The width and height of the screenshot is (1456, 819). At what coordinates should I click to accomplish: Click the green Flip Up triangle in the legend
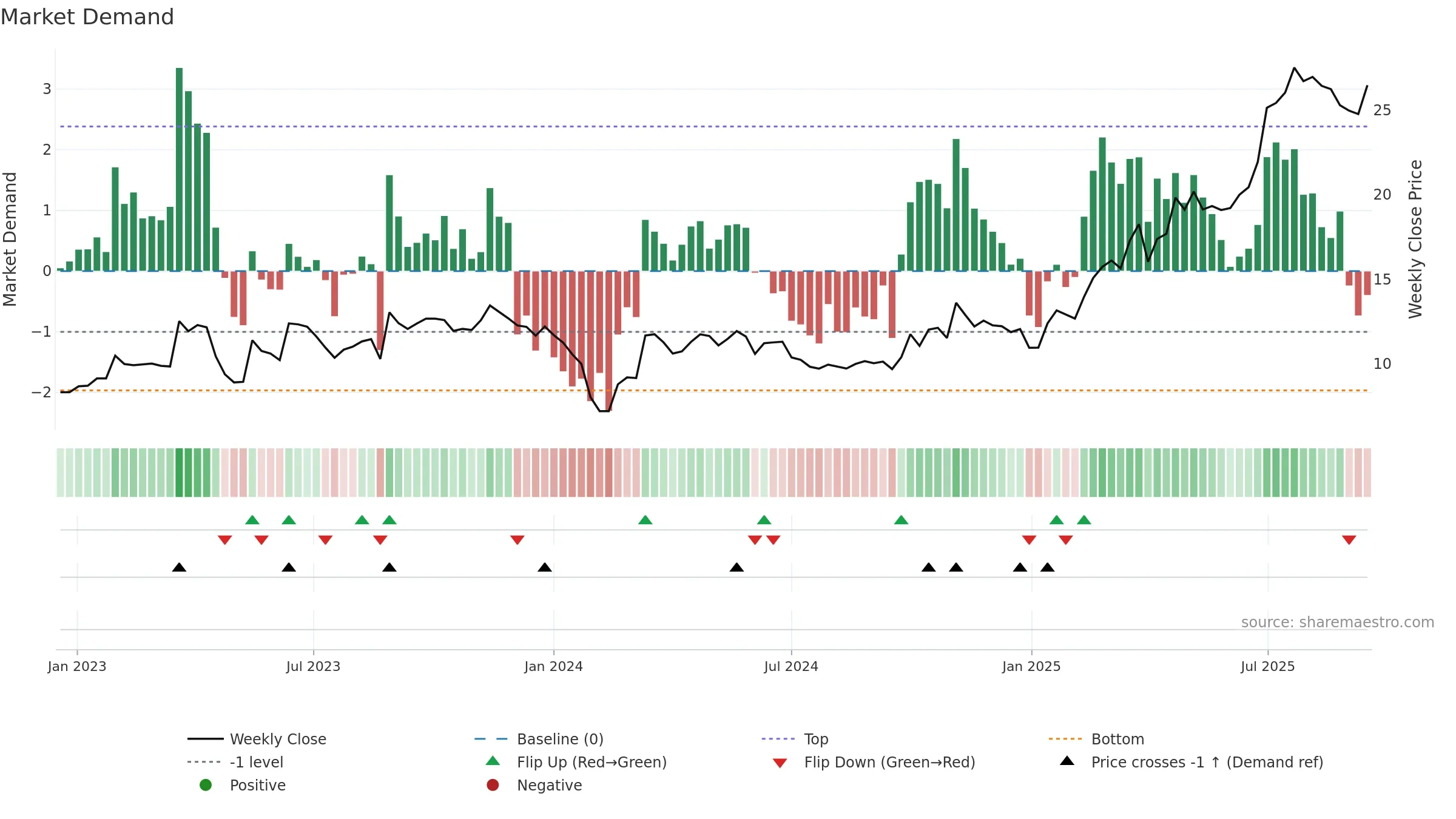[493, 761]
